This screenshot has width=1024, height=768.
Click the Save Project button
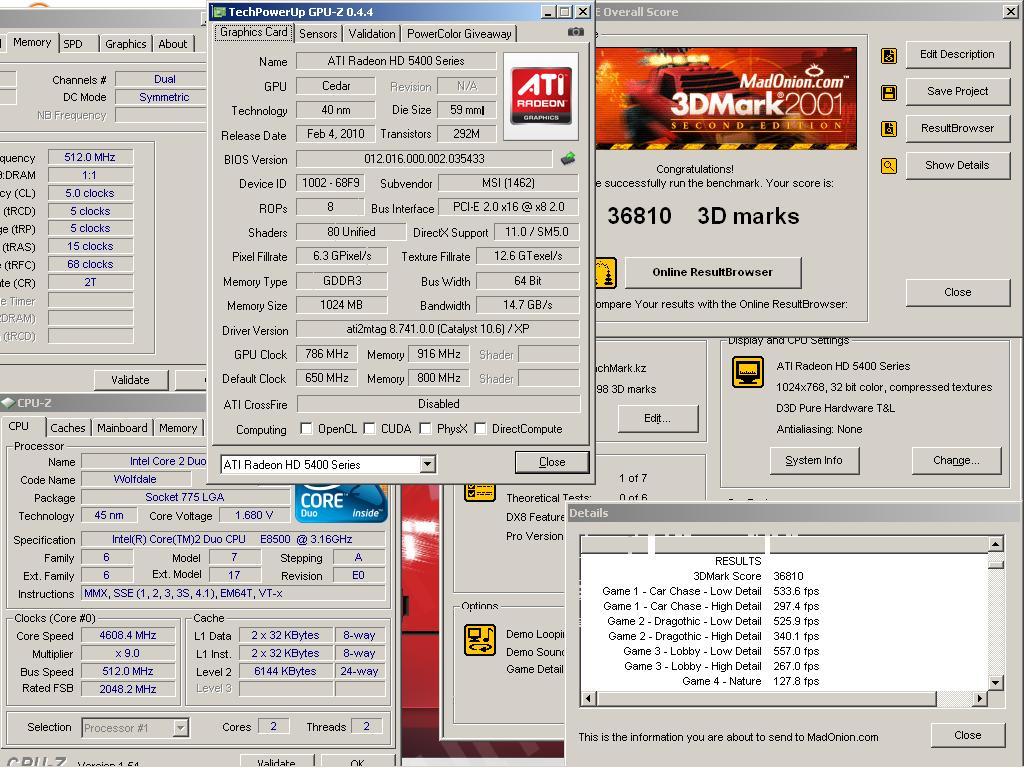pos(957,91)
